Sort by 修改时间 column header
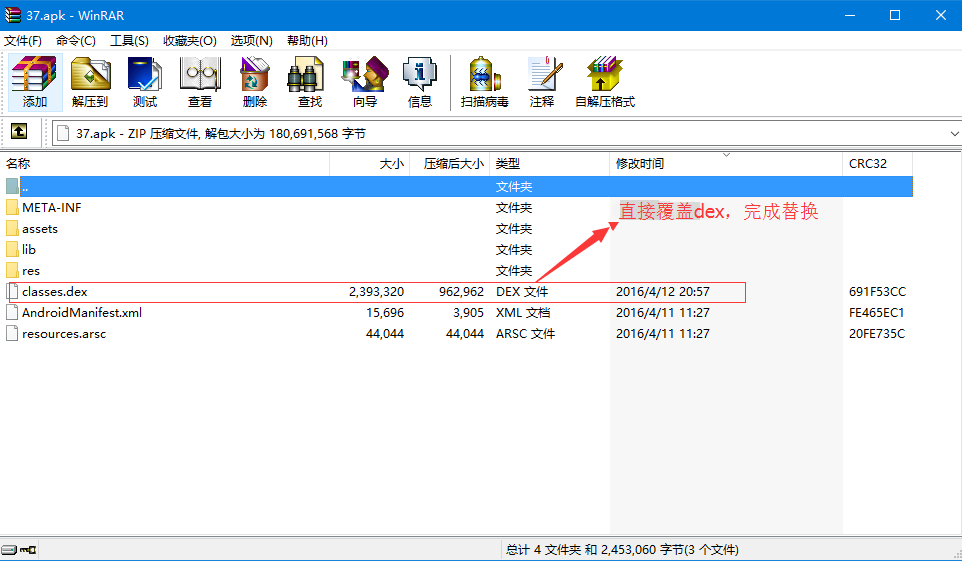This screenshot has height=561, width=962. point(726,163)
